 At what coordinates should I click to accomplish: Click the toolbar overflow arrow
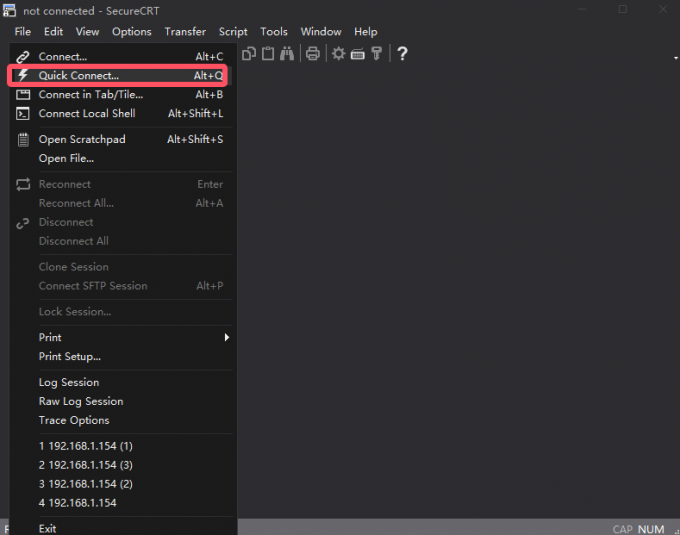[x=676, y=58]
